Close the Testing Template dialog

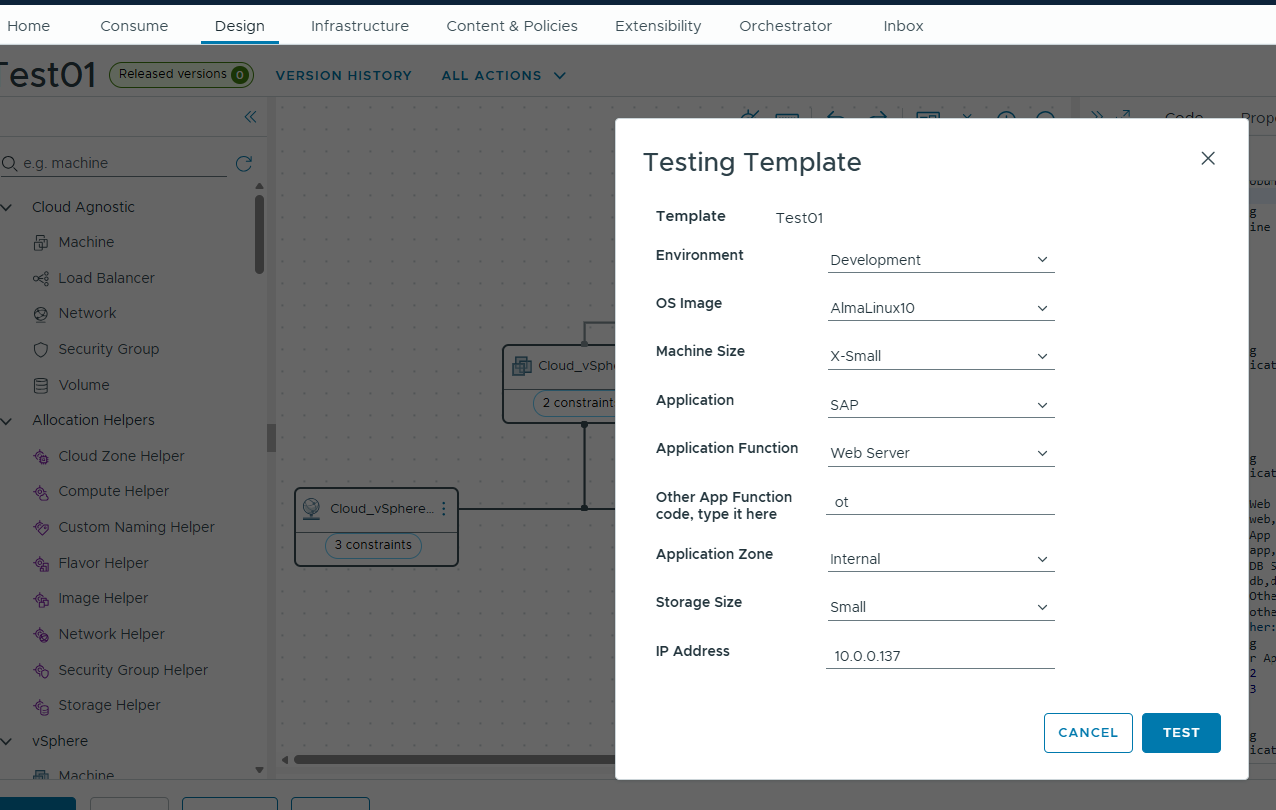(1208, 158)
